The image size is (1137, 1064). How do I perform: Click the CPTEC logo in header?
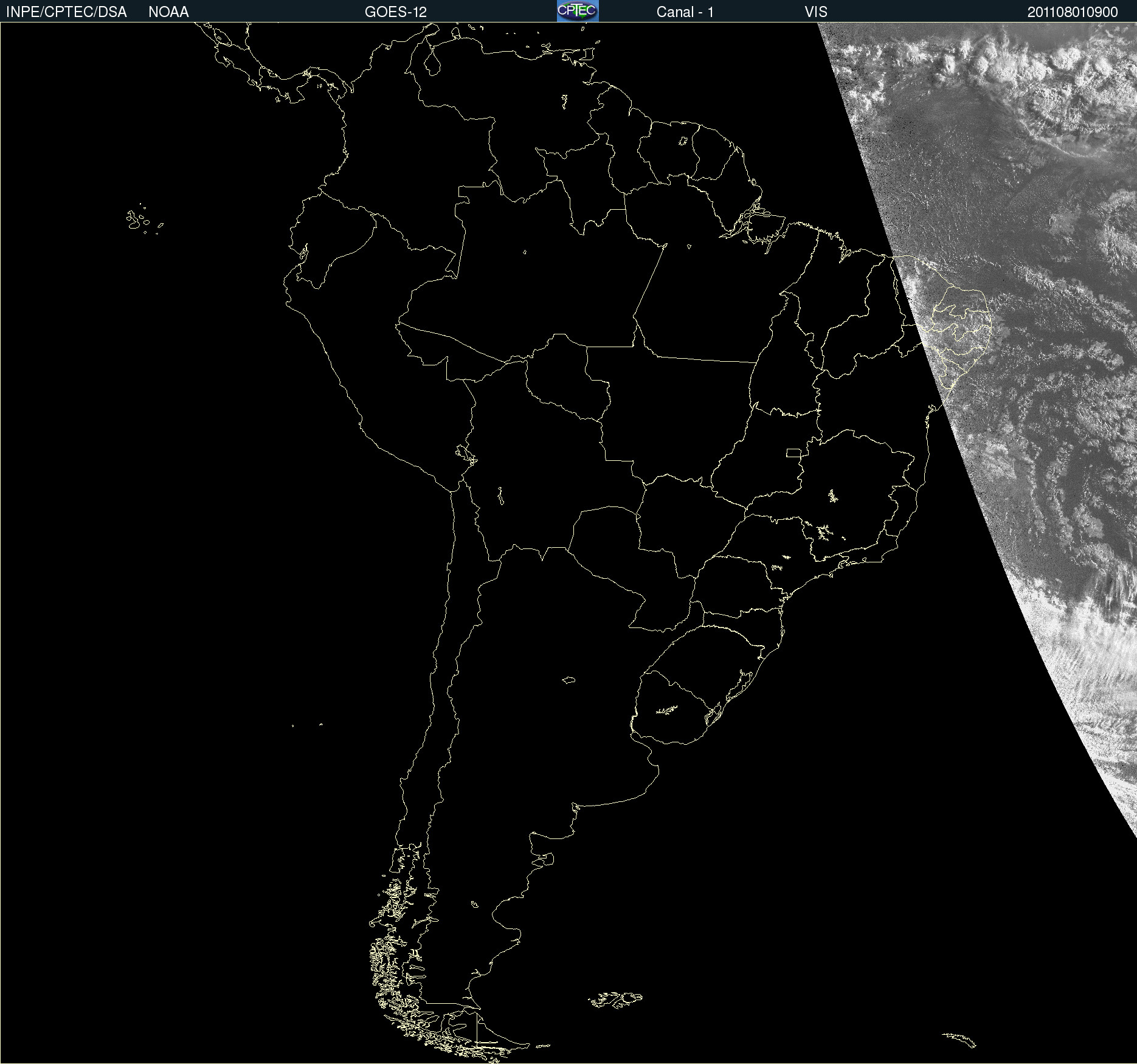click(578, 11)
